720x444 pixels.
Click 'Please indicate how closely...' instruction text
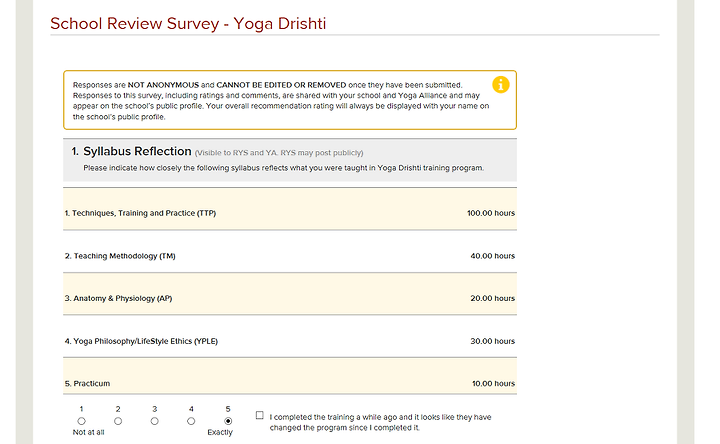283,168
